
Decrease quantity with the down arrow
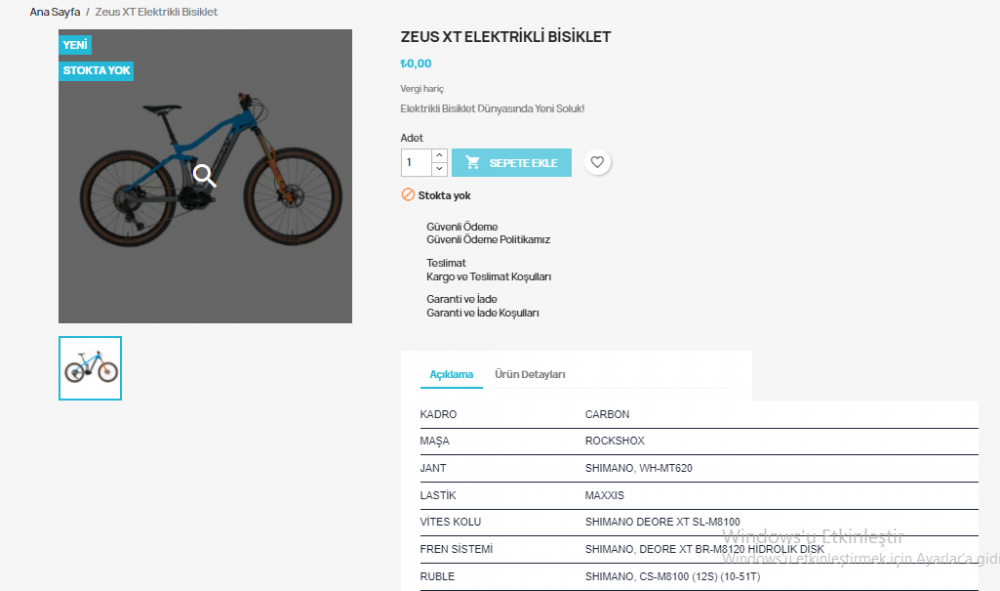(x=439, y=169)
